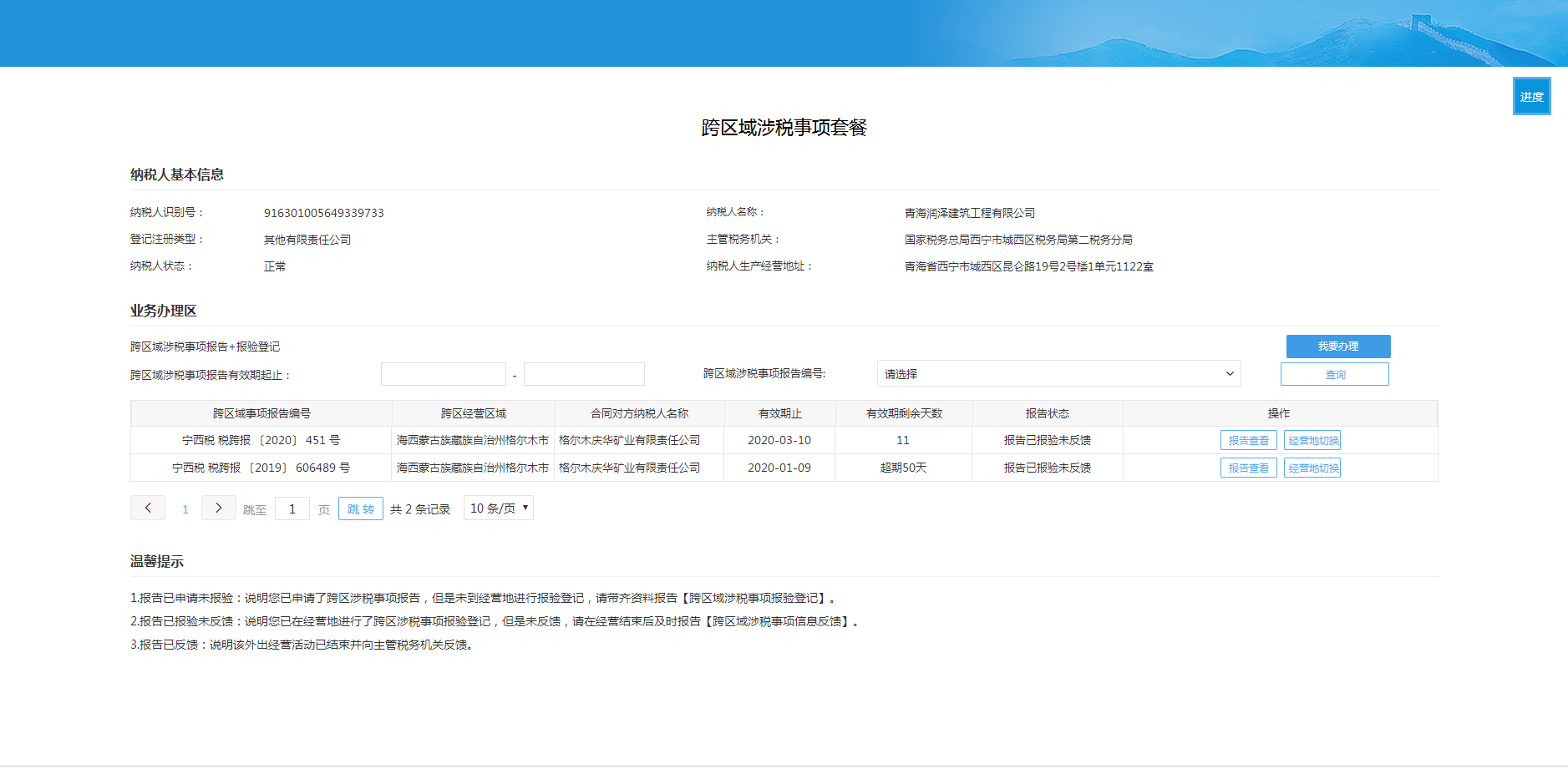Click the 我要办理 button
The height and width of the screenshot is (769, 1568).
coord(1338,347)
